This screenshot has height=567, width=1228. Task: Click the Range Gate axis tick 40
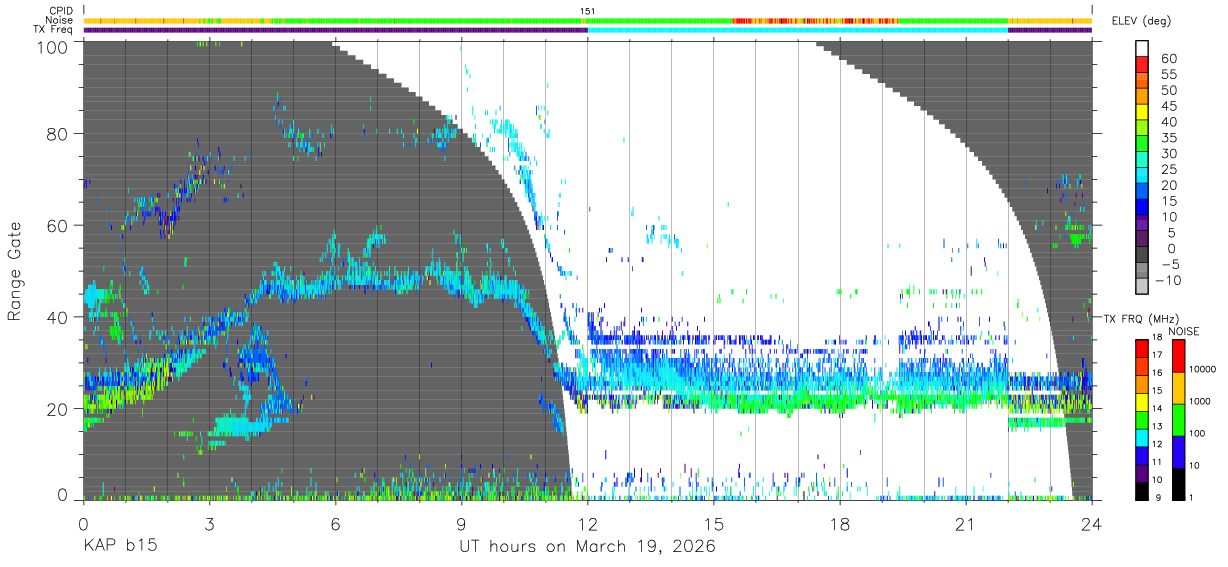click(58, 317)
